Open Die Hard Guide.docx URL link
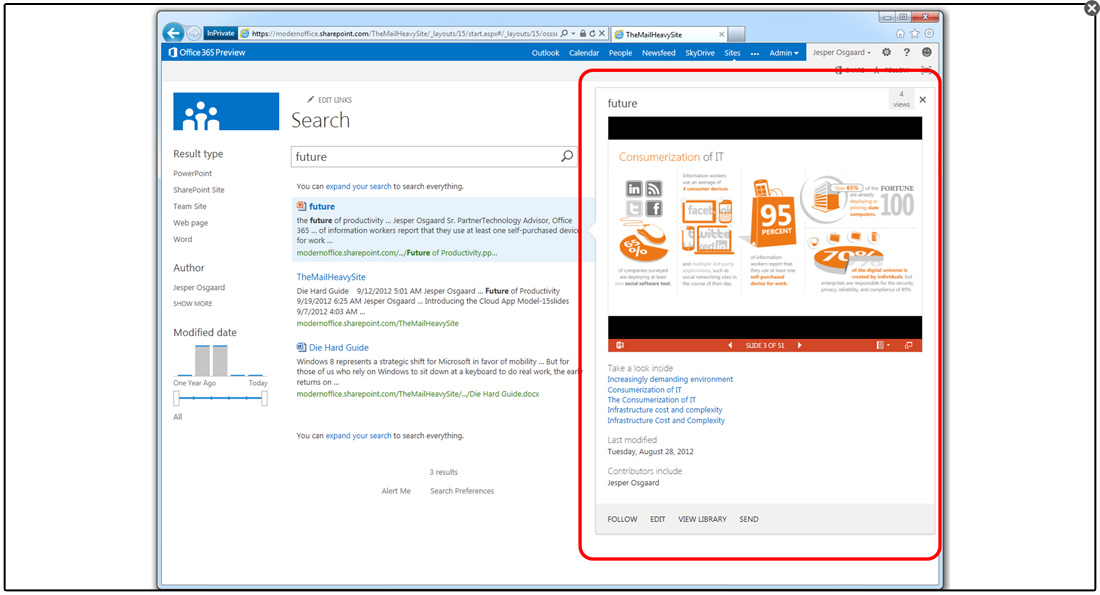 click(417, 394)
